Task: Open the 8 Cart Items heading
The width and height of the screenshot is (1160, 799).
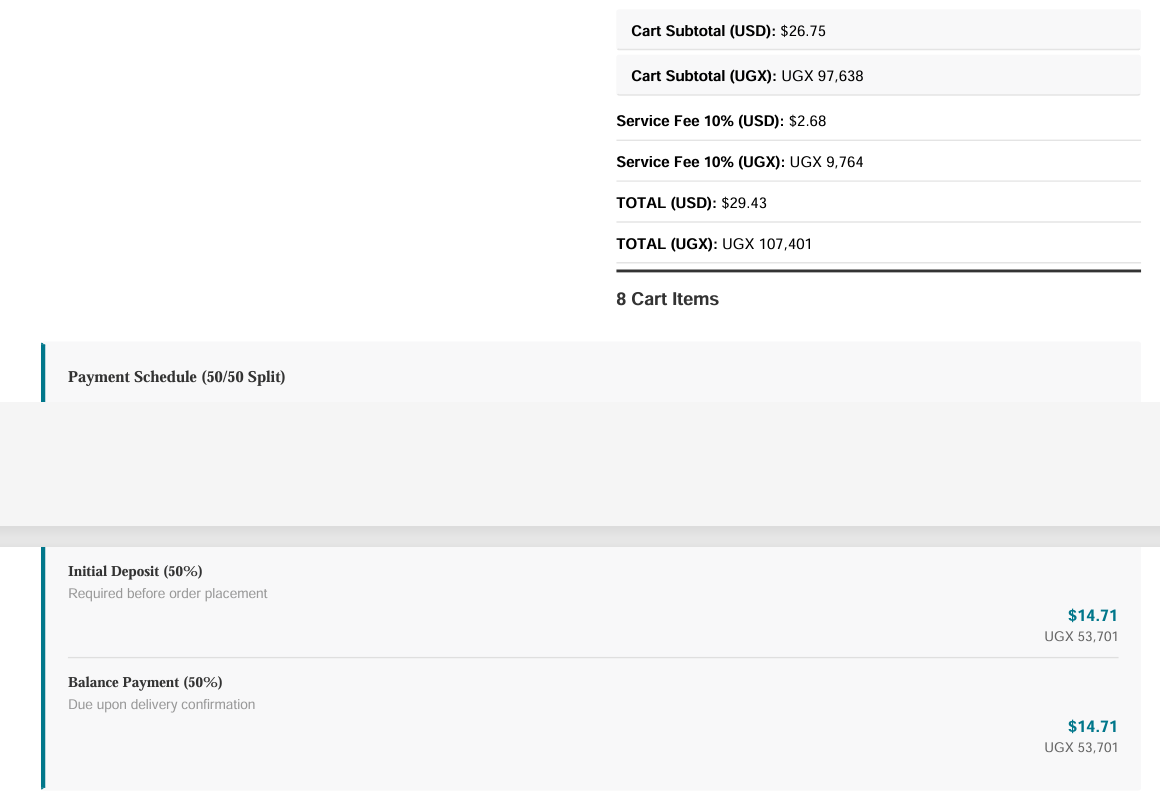Action: (667, 299)
